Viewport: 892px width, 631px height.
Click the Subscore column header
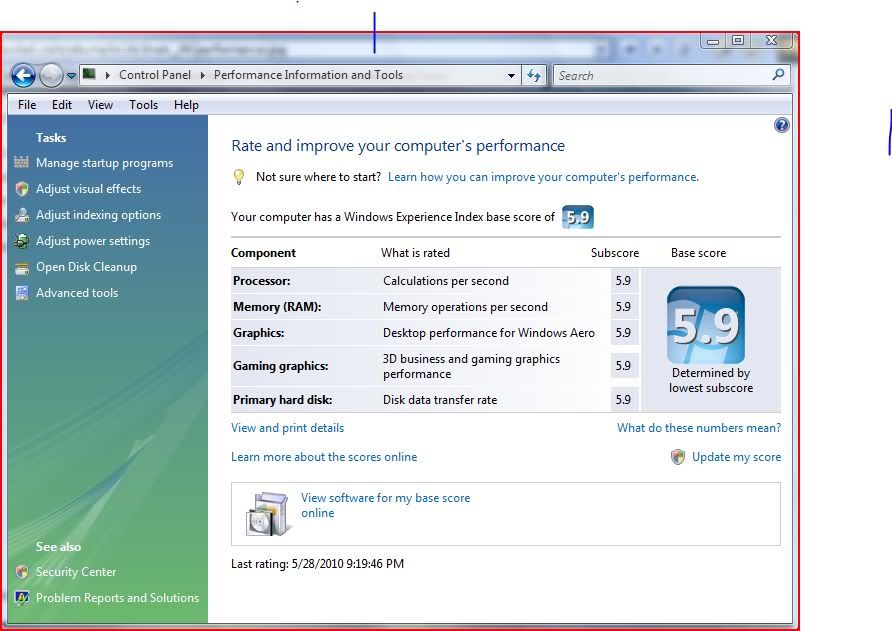pos(614,253)
